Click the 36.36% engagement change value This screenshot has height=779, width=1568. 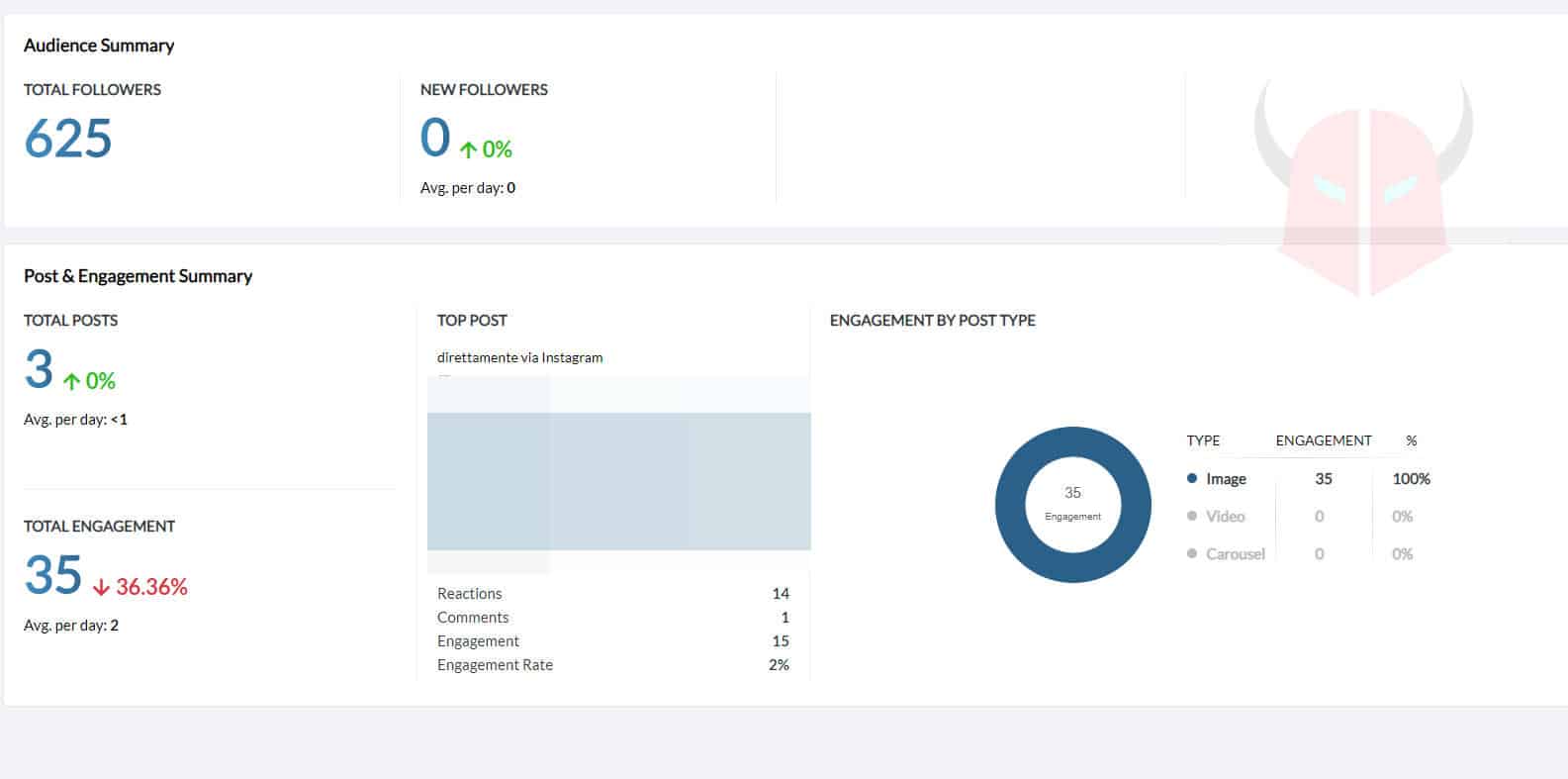click(151, 587)
